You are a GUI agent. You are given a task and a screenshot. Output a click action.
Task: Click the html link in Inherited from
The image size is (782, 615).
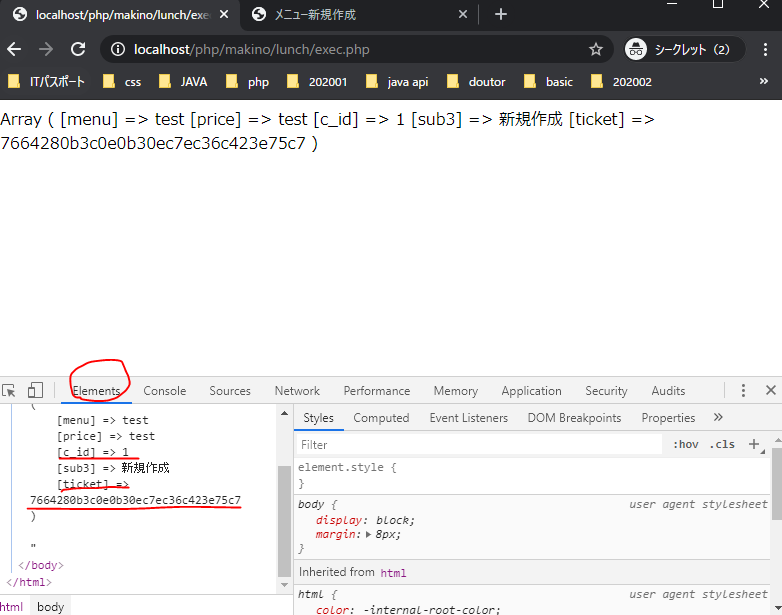click(x=393, y=573)
